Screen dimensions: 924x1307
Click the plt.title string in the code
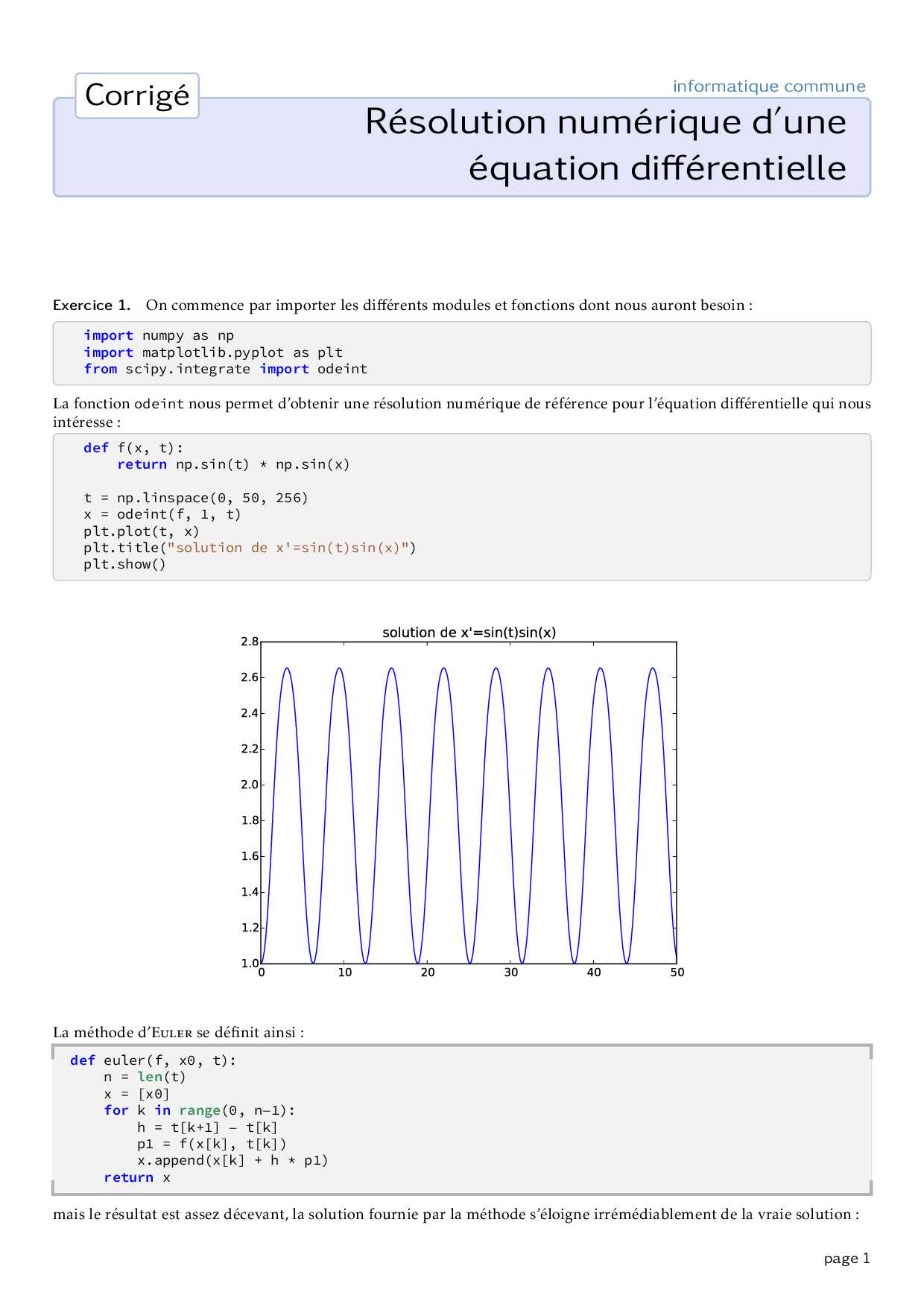point(288,548)
